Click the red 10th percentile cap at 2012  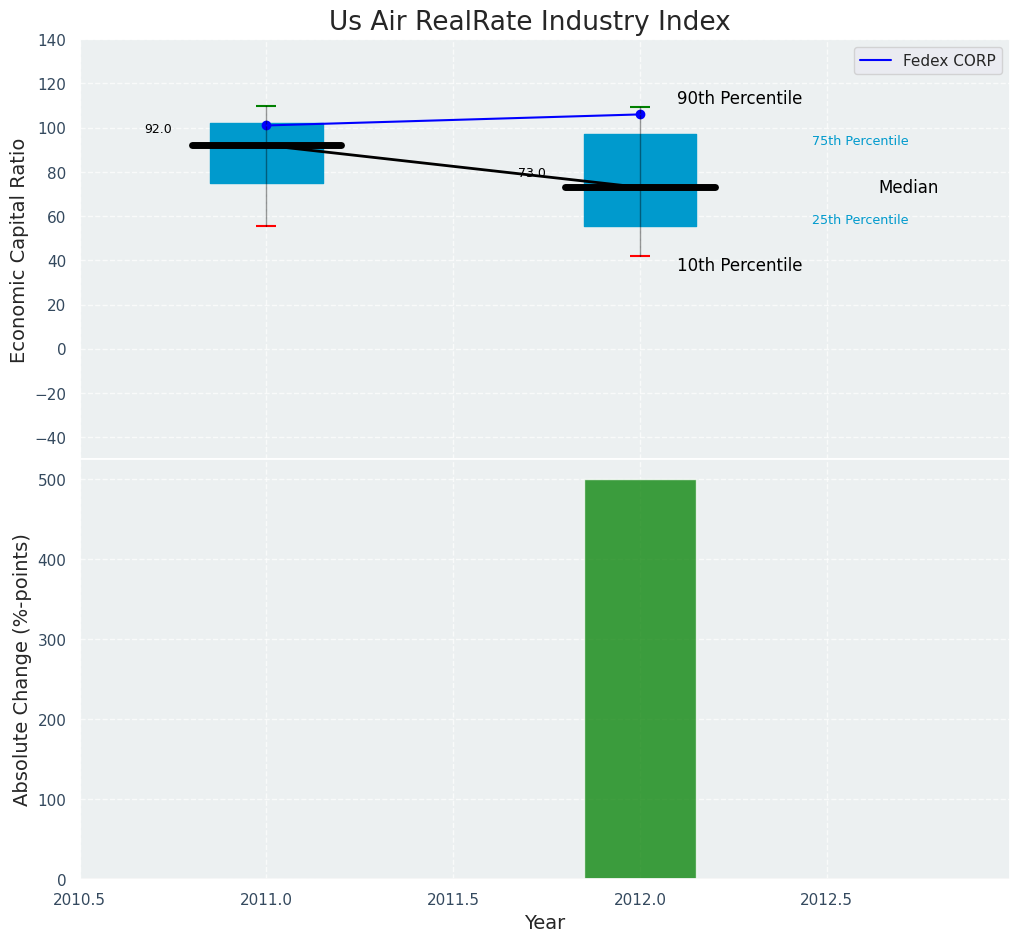(640, 256)
